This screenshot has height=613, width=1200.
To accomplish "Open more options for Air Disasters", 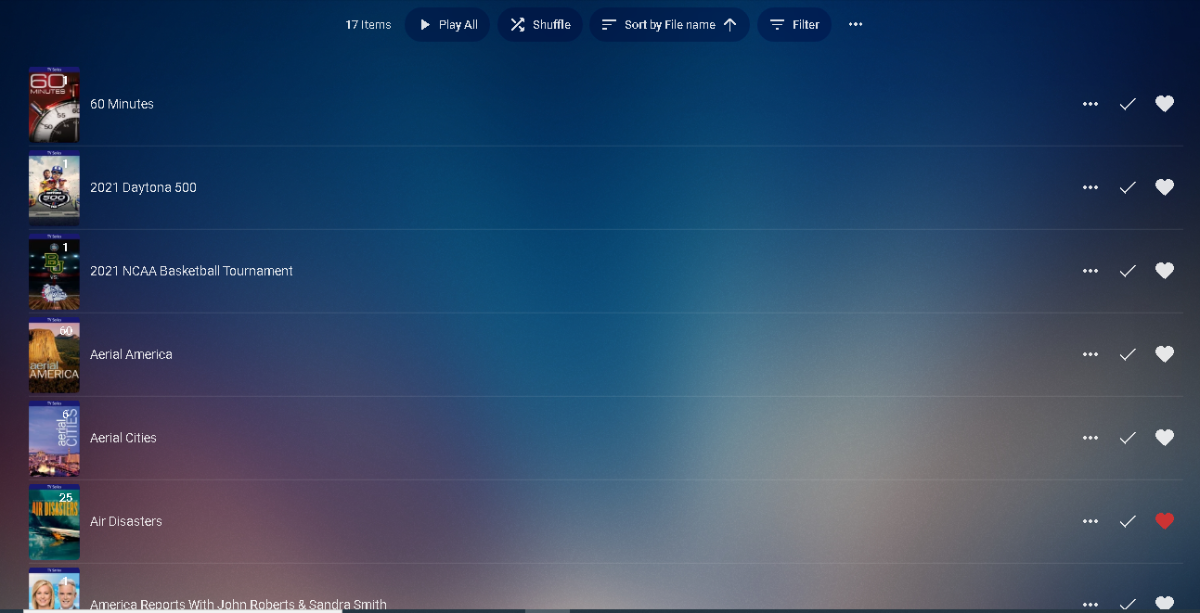I will pos(1090,521).
